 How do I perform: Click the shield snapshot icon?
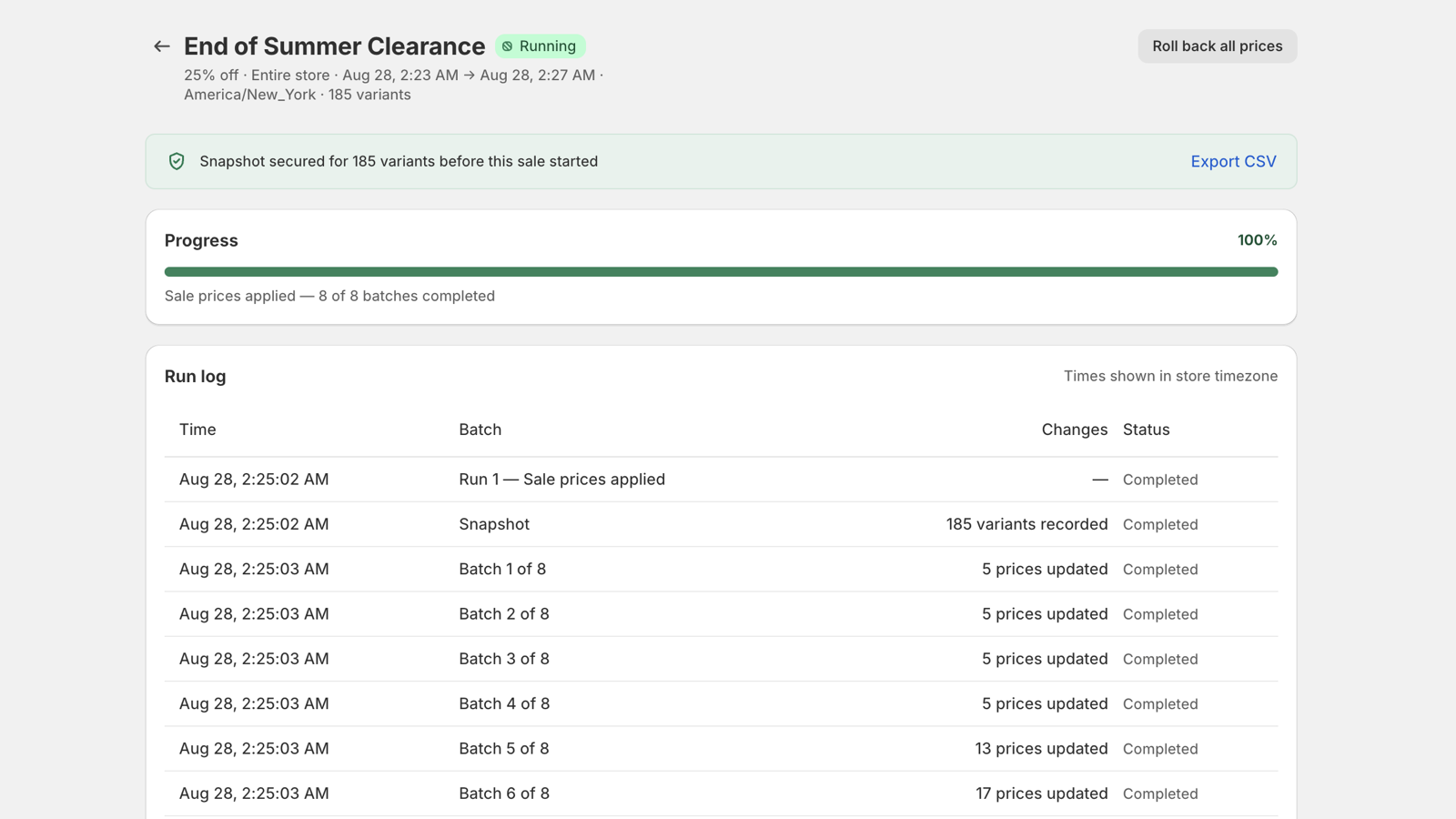point(177,161)
